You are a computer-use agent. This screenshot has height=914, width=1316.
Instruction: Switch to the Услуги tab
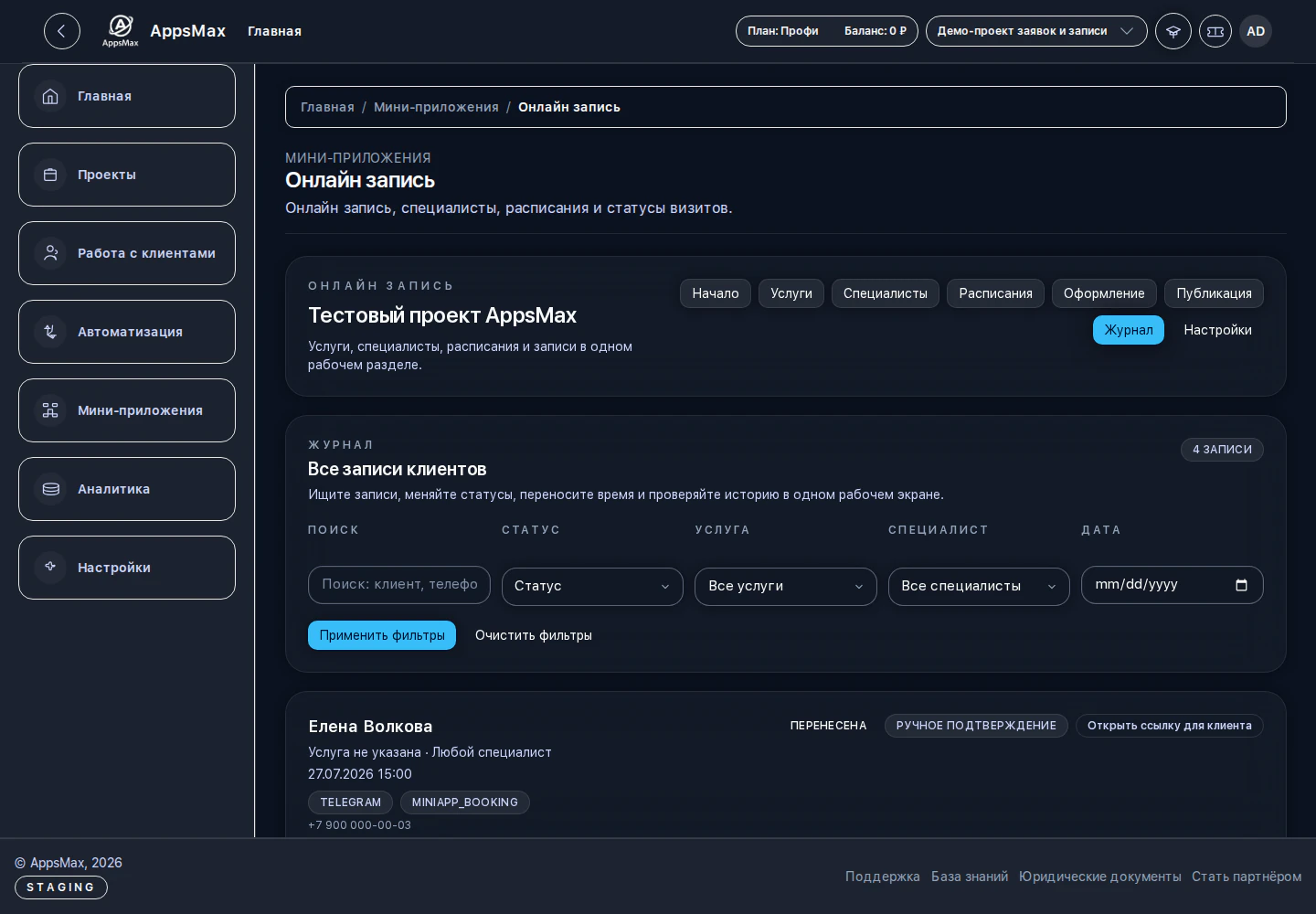click(x=791, y=293)
